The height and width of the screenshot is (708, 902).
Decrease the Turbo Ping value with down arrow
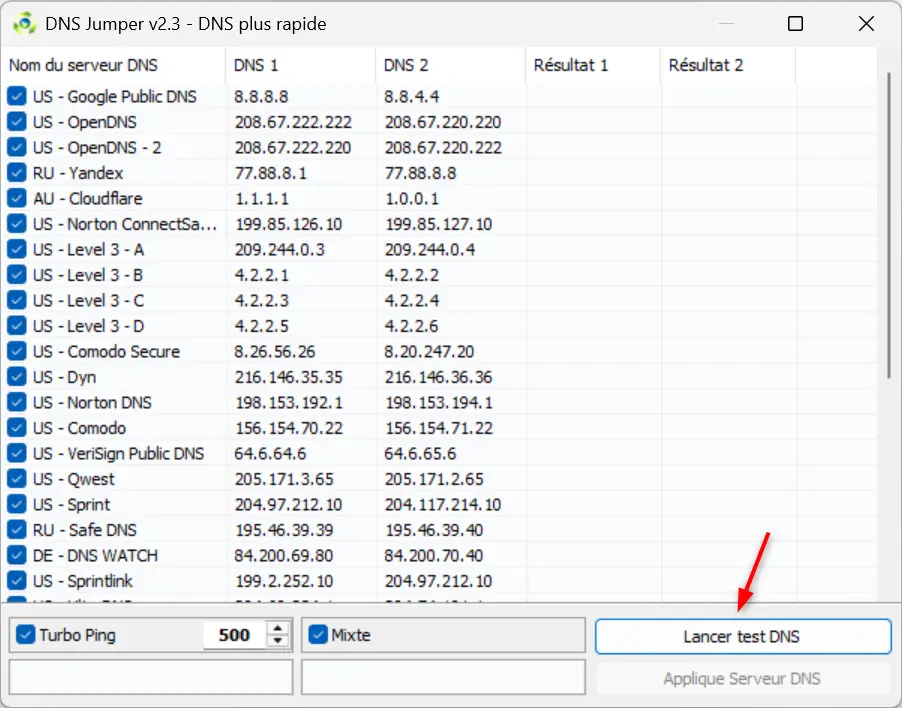point(278,641)
